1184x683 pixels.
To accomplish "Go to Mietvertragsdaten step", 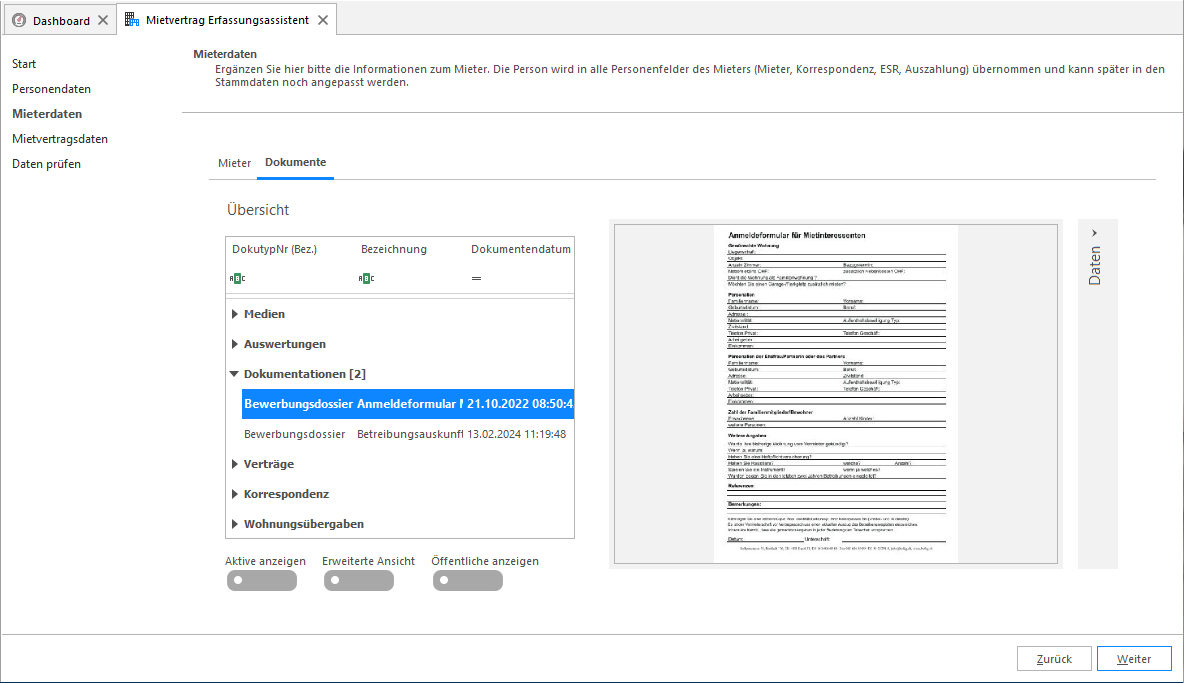I will (x=60, y=139).
